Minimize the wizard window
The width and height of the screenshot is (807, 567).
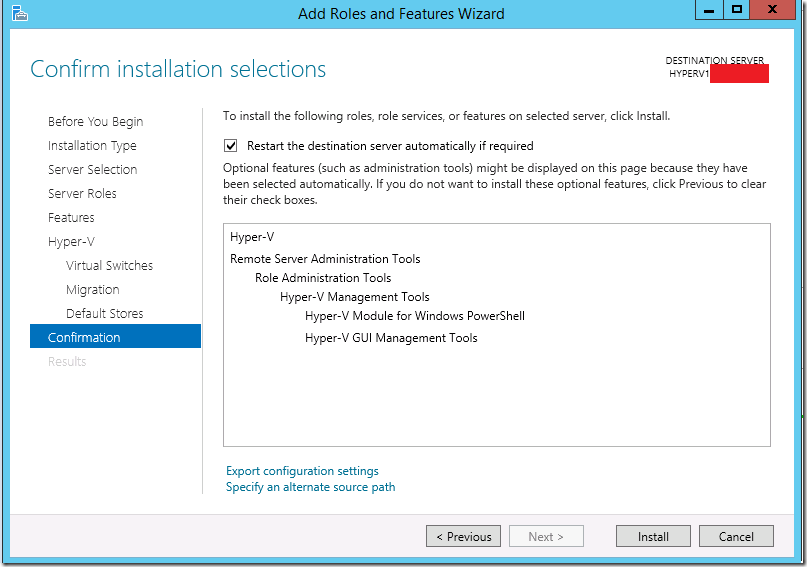click(x=709, y=10)
